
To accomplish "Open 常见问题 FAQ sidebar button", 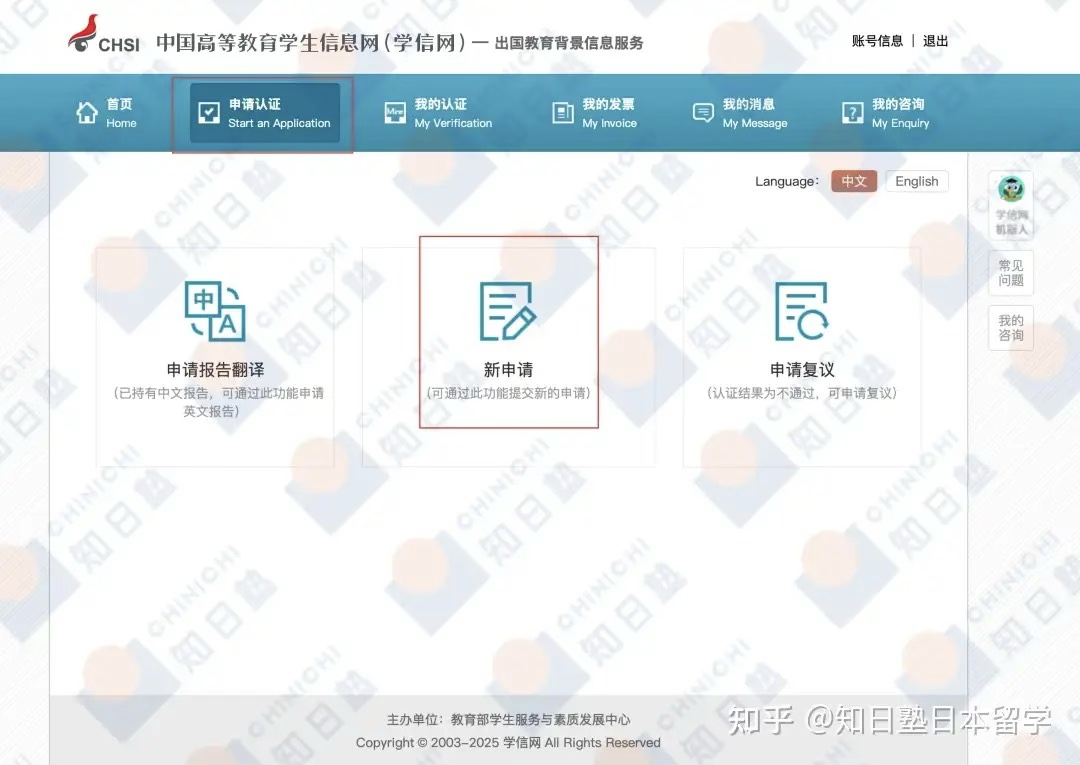I will [1011, 273].
